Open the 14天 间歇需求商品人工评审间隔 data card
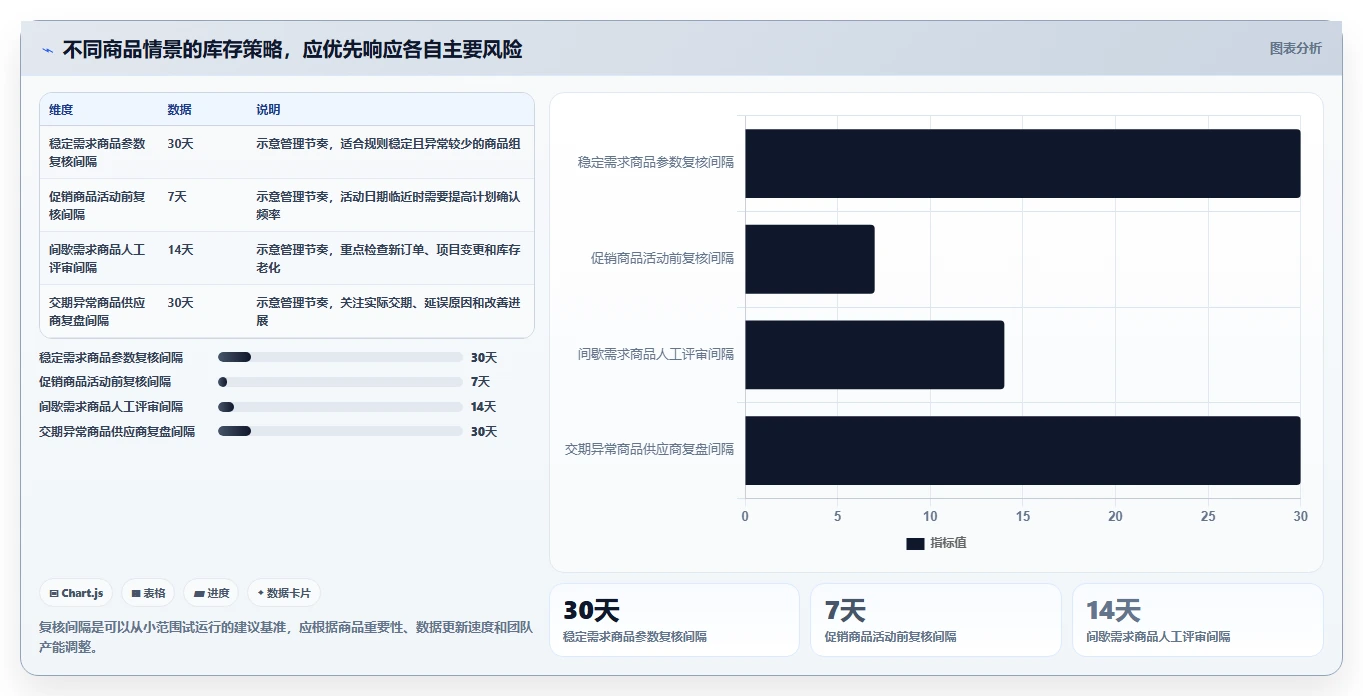Image resolution: width=1363 pixels, height=696 pixels. [1197, 620]
